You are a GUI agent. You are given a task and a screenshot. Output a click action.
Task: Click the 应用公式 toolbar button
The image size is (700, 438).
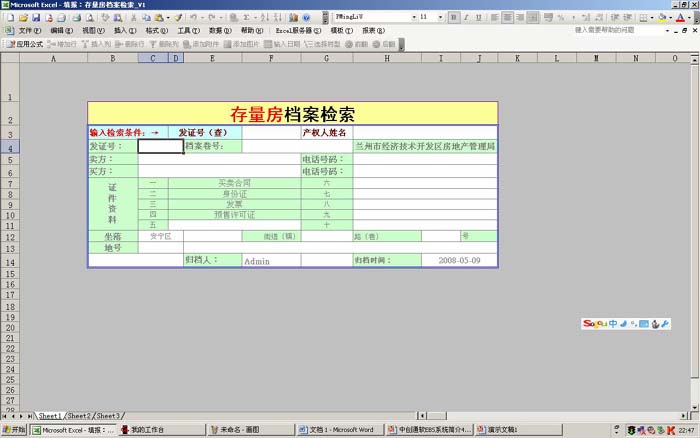click(x=26, y=44)
